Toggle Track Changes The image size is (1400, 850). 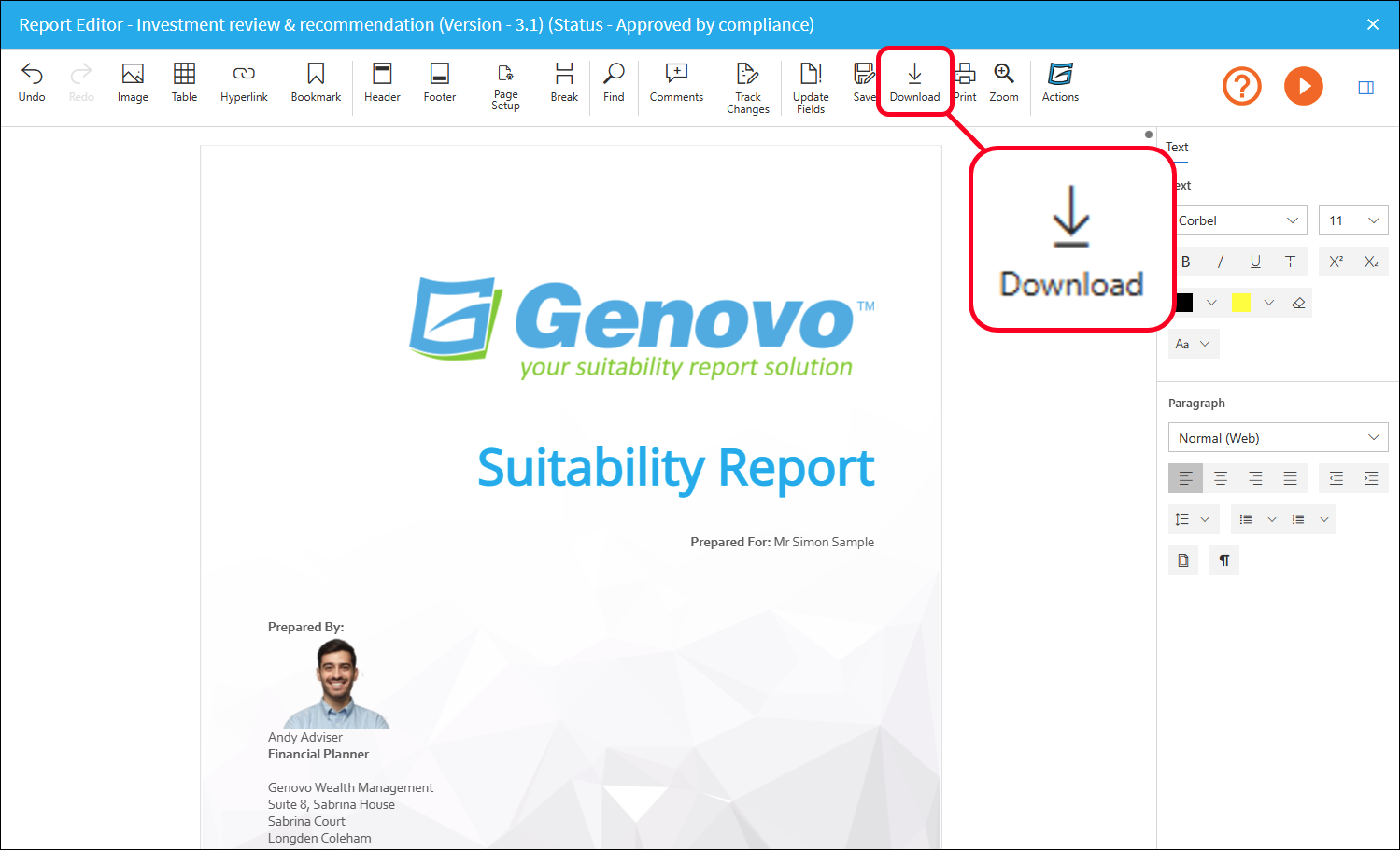click(748, 89)
